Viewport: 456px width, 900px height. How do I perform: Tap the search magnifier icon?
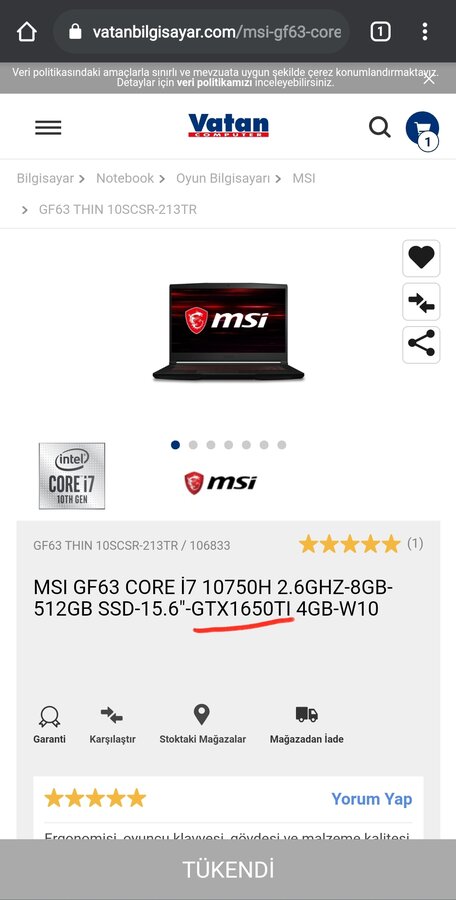click(x=380, y=127)
